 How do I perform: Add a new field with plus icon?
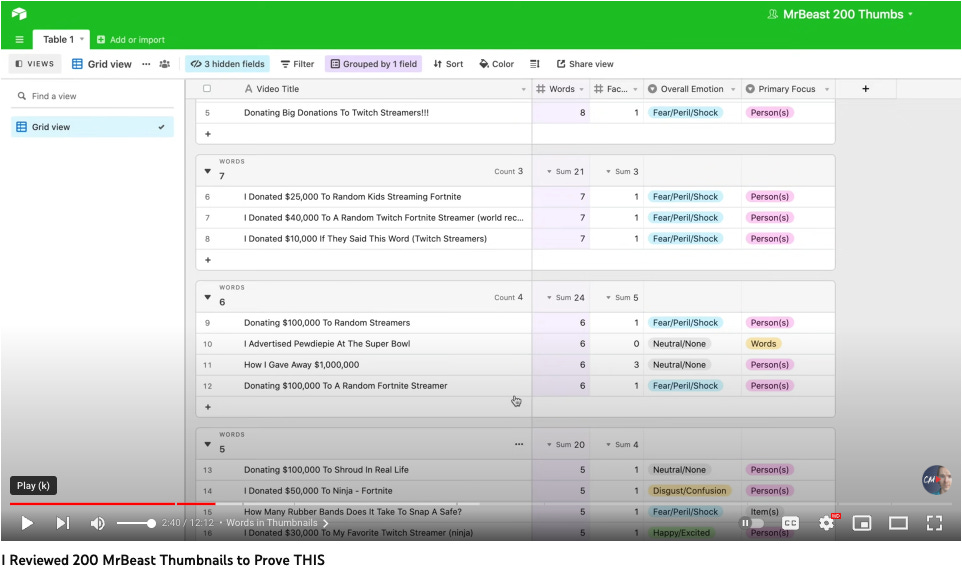(866, 89)
